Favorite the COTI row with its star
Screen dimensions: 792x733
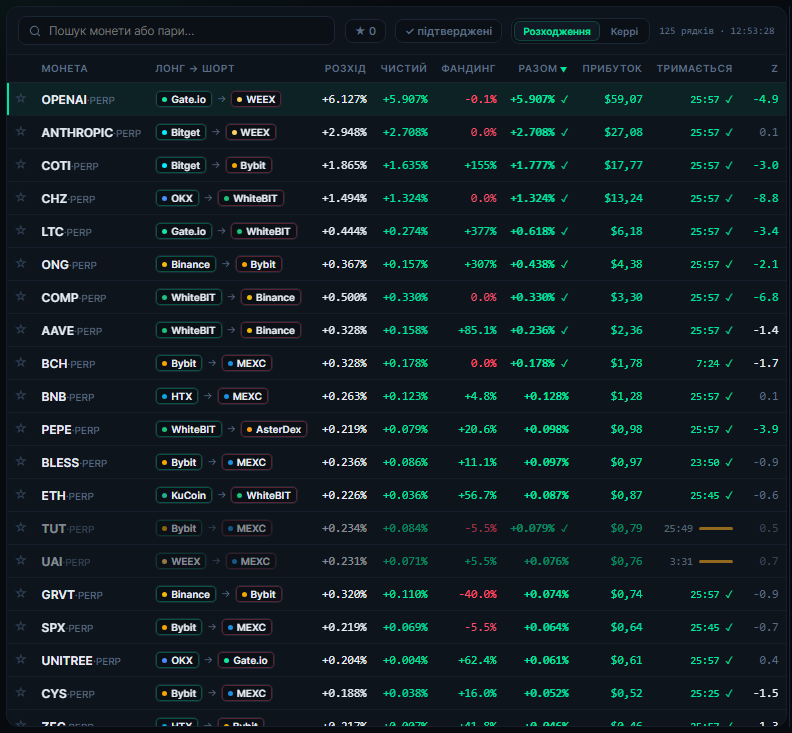[x=21, y=164]
